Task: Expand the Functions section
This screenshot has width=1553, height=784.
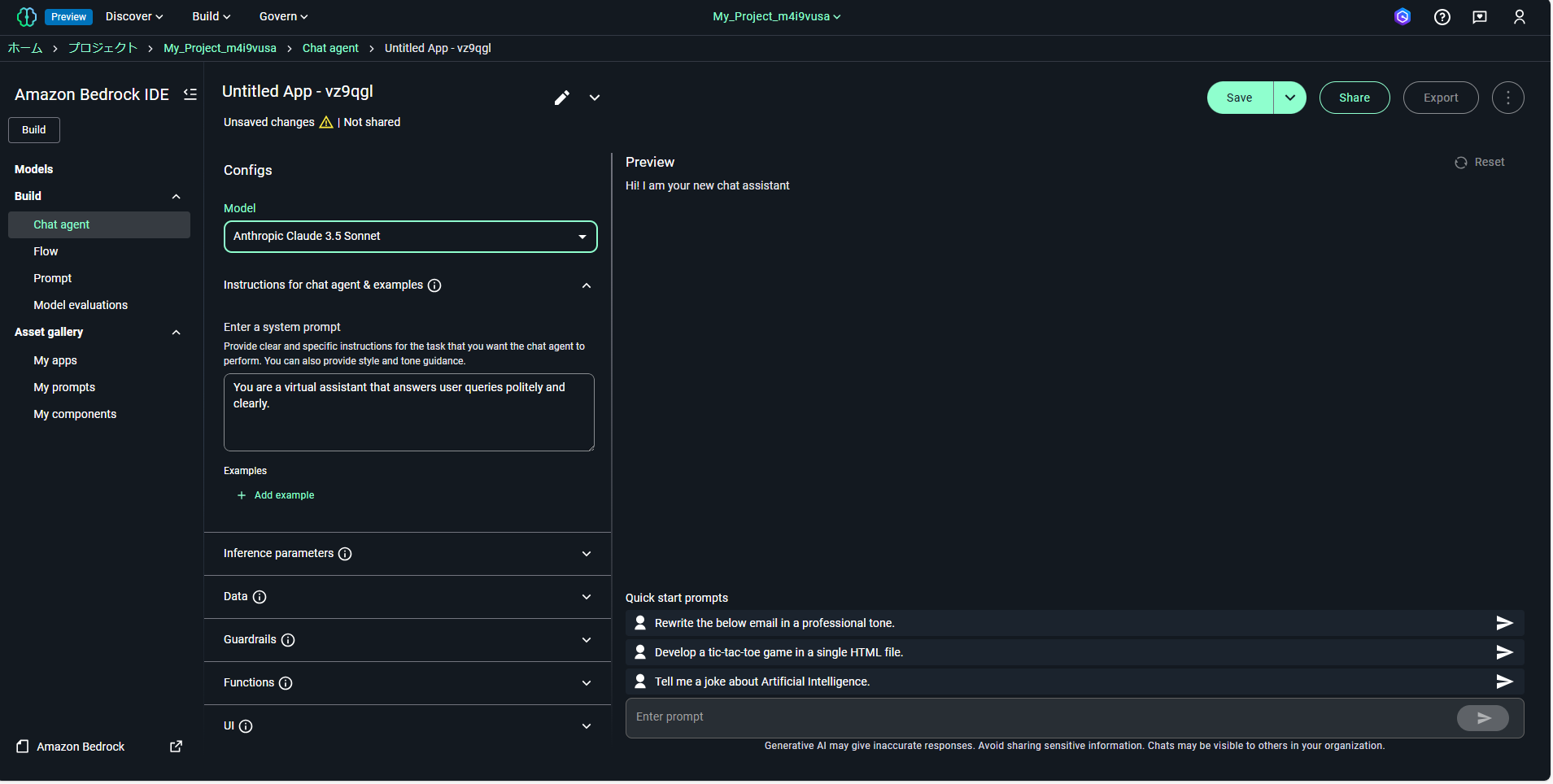Action: 587,683
